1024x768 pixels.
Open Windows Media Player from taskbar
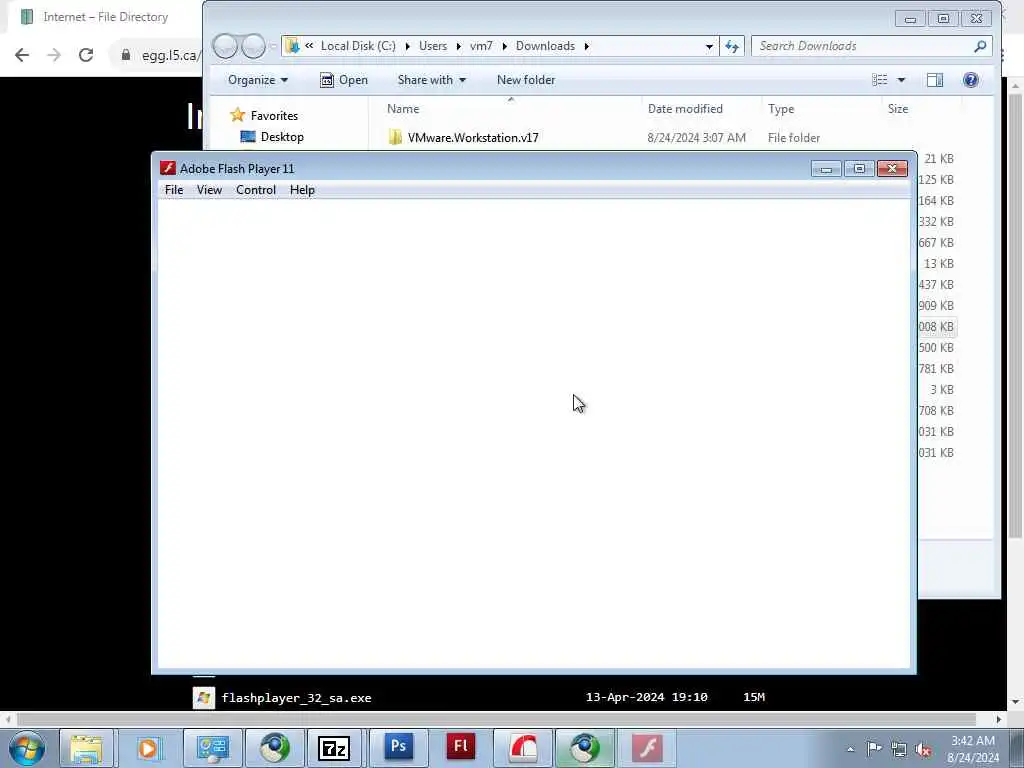click(148, 748)
